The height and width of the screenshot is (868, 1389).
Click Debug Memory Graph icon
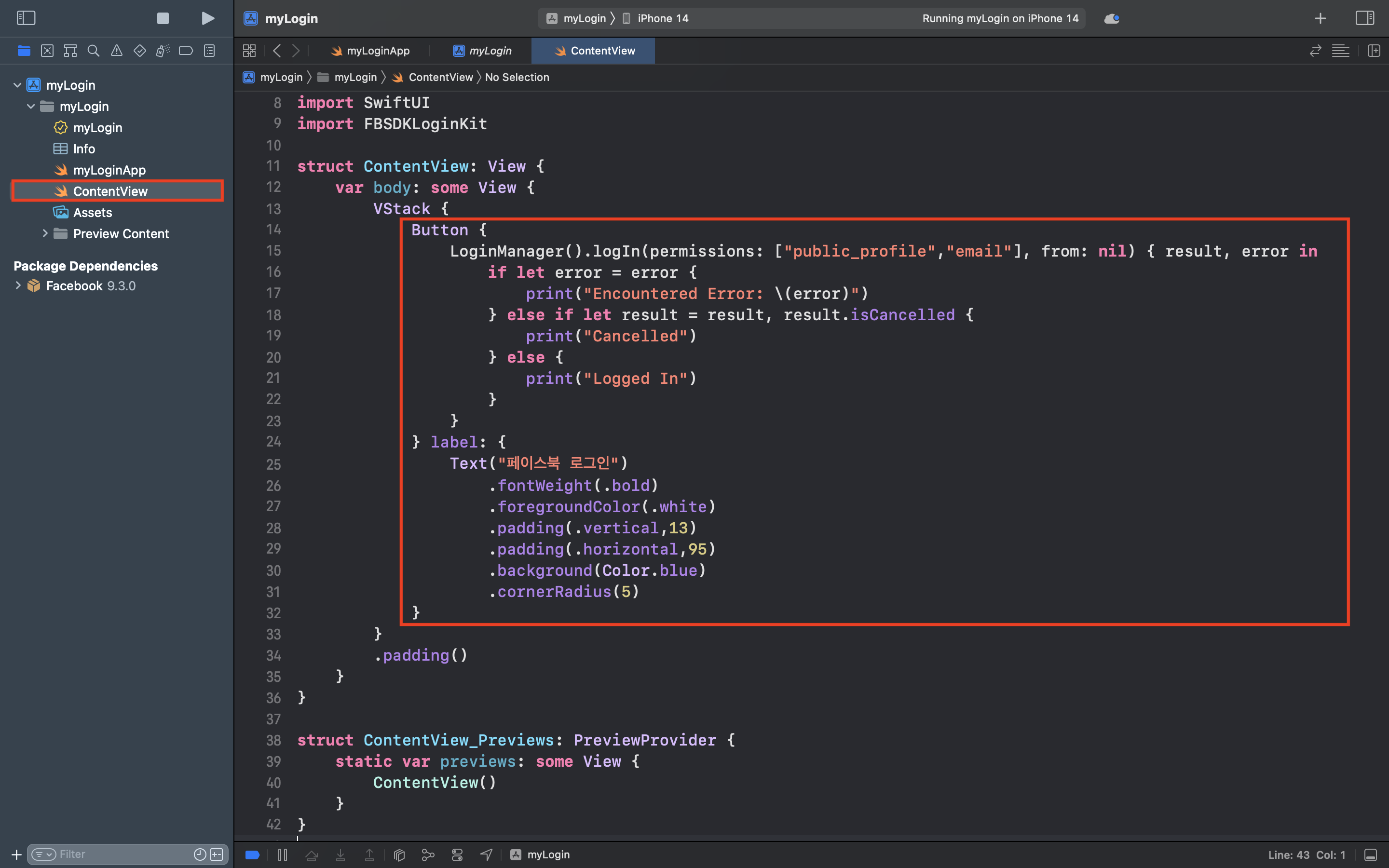pyautogui.click(x=428, y=855)
